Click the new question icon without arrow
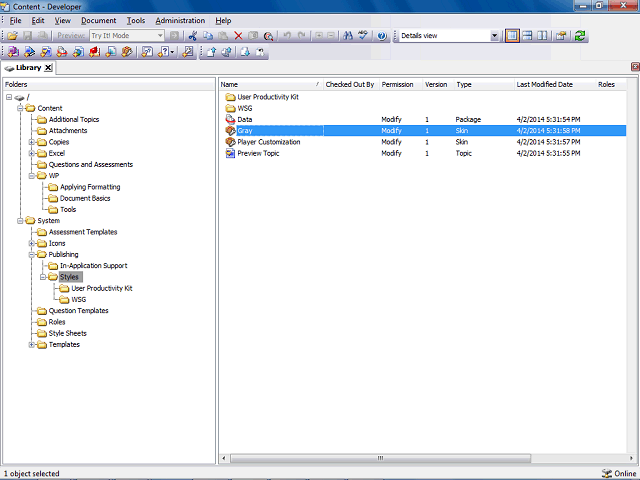The image size is (640, 480). click(147, 52)
